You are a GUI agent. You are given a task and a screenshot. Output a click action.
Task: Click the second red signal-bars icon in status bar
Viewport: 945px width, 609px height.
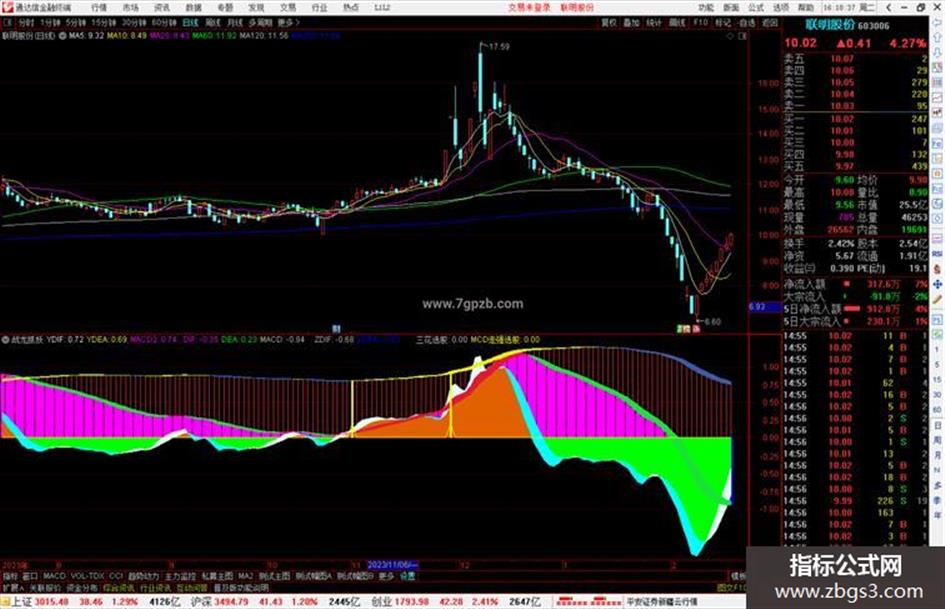[606, 601]
